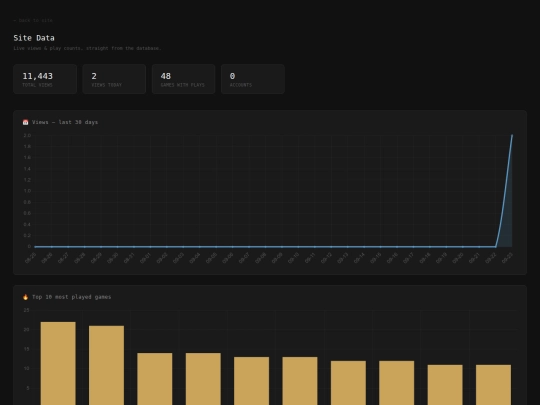
Task: Click the peak data point of views line
Action: 512,135
